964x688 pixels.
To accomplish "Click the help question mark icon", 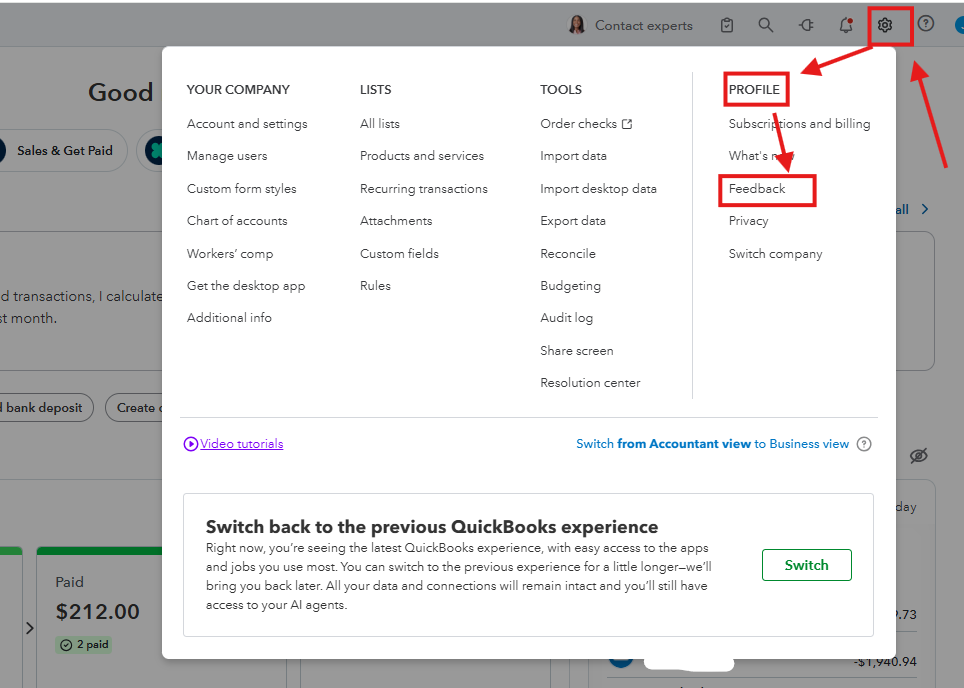I will tap(925, 23).
